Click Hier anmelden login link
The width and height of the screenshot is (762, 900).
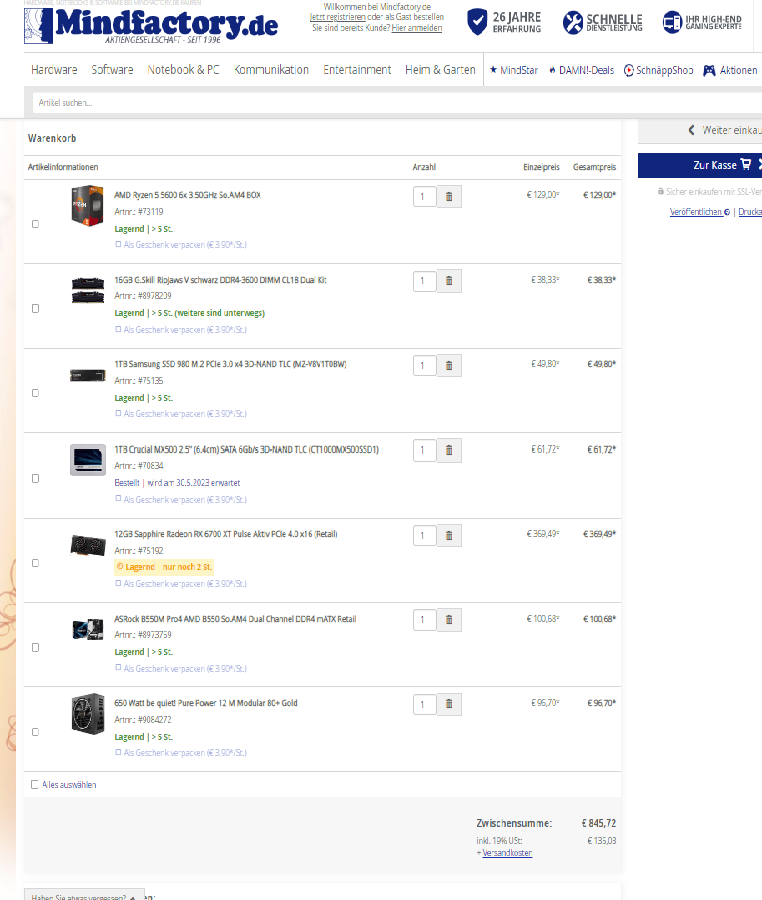point(417,28)
